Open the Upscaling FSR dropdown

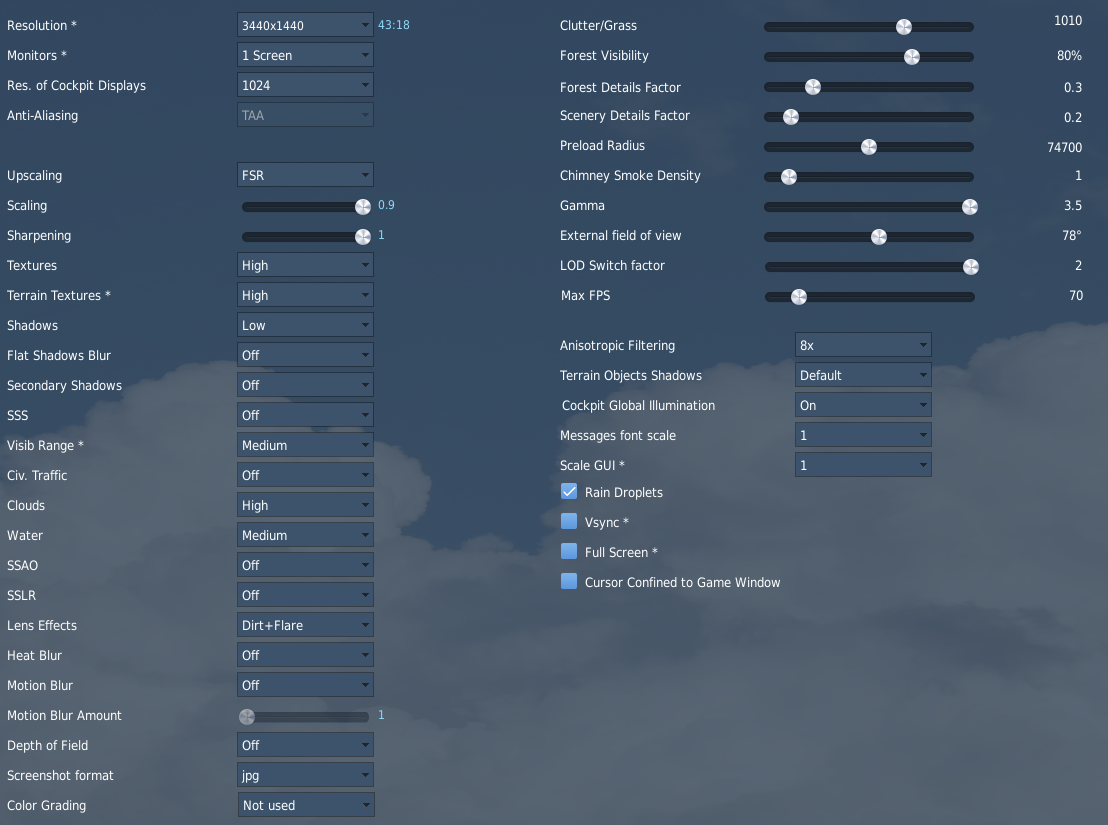[x=305, y=175]
